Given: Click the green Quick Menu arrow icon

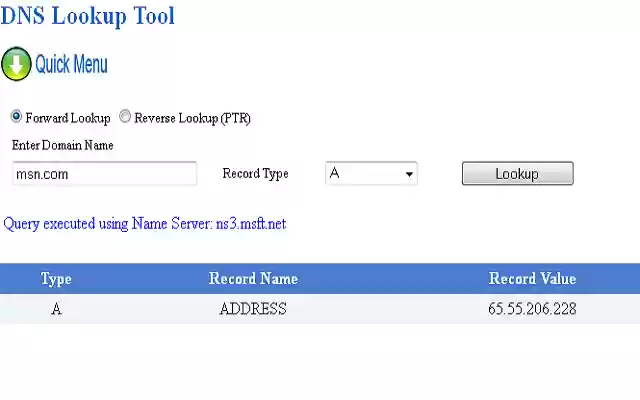Looking at the screenshot, I should click(x=16, y=64).
